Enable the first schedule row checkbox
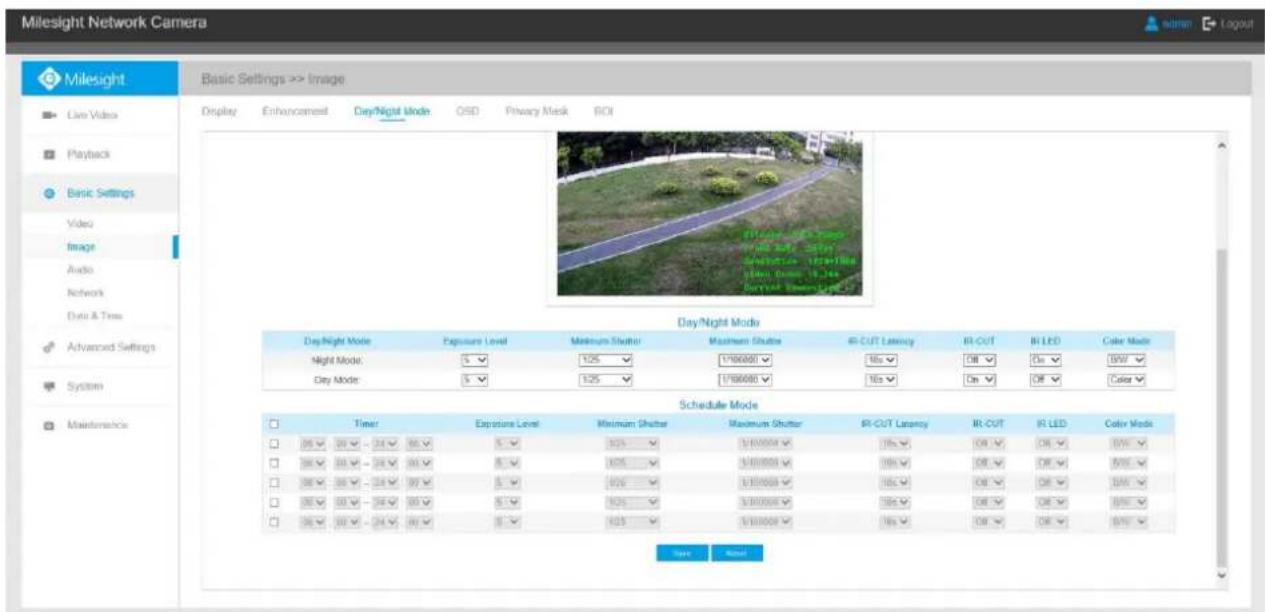1265x612 pixels. (x=274, y=443)
